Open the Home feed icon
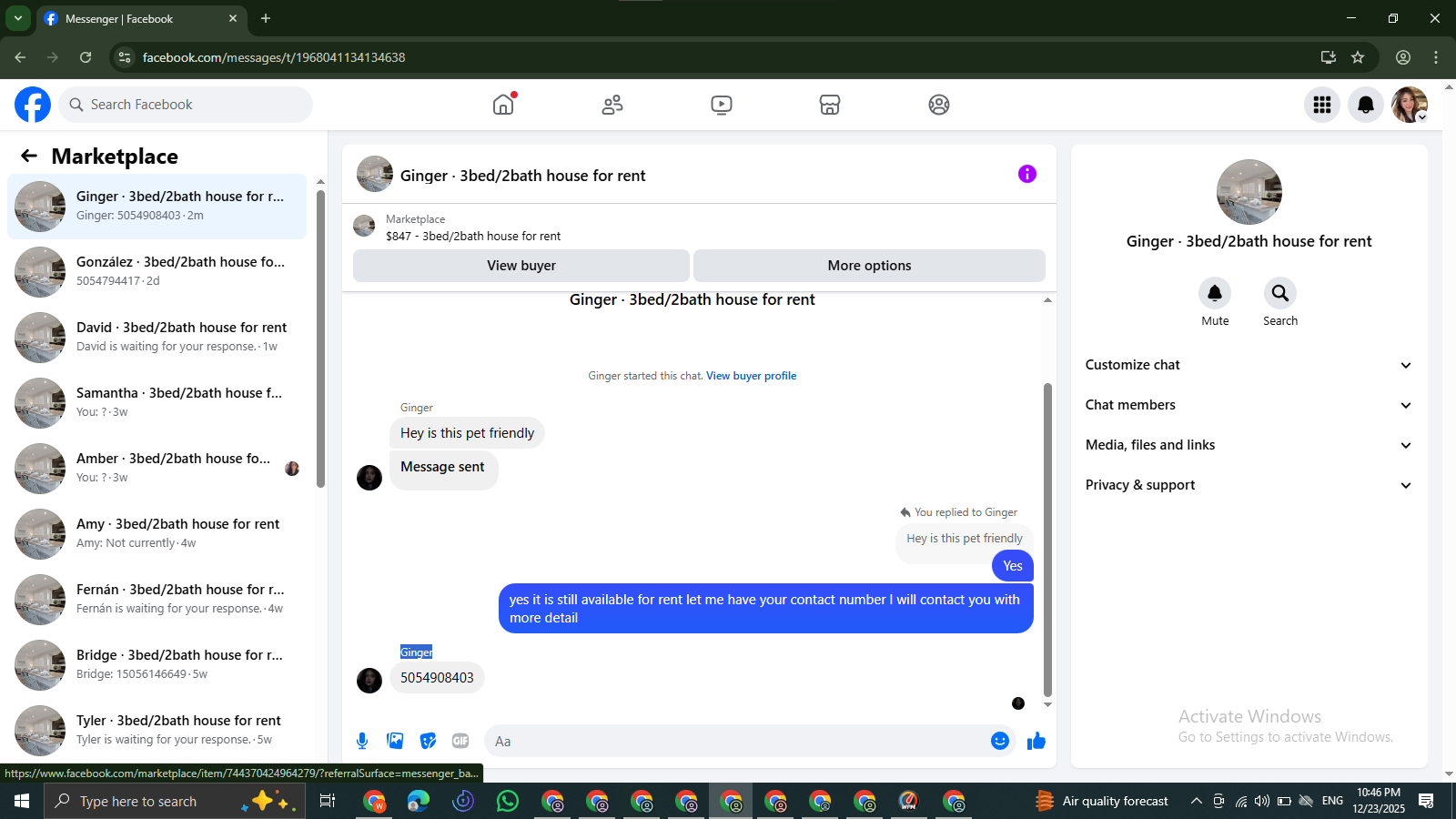The width and height of the screenshot is (1456, 819). 503,105
